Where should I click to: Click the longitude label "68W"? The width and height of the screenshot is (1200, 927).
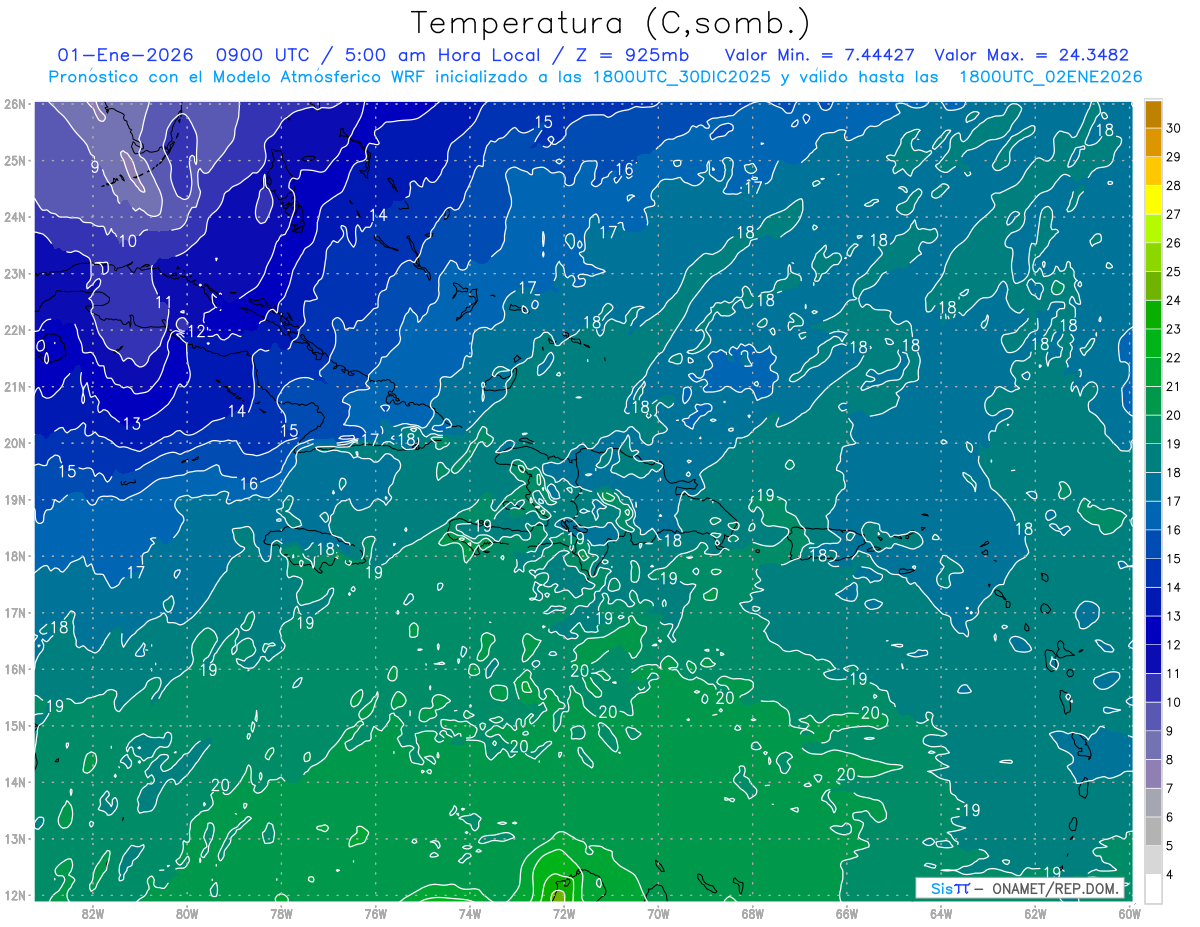tap(752, 913)
